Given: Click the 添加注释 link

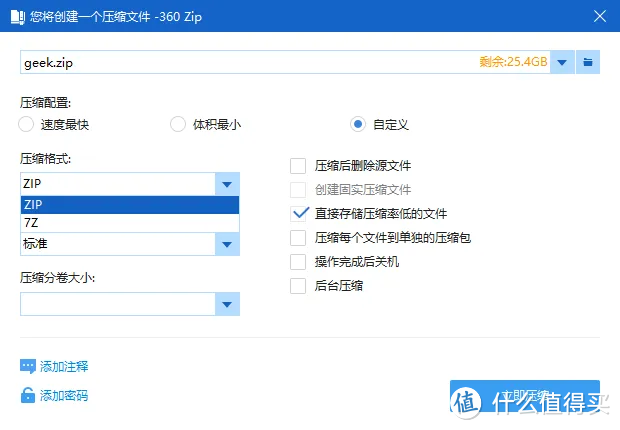Looking at the screenshot, I should tap(64, 367).
